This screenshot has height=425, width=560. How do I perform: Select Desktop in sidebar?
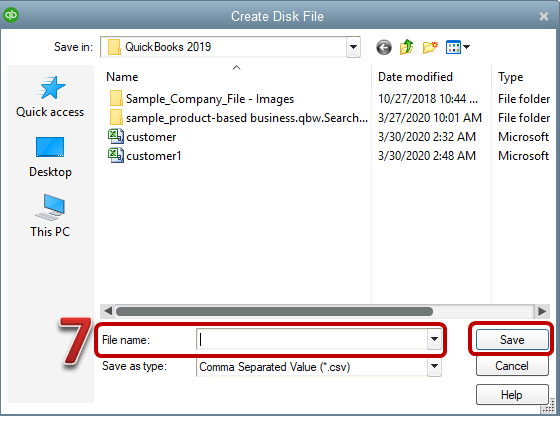[50, 157]
